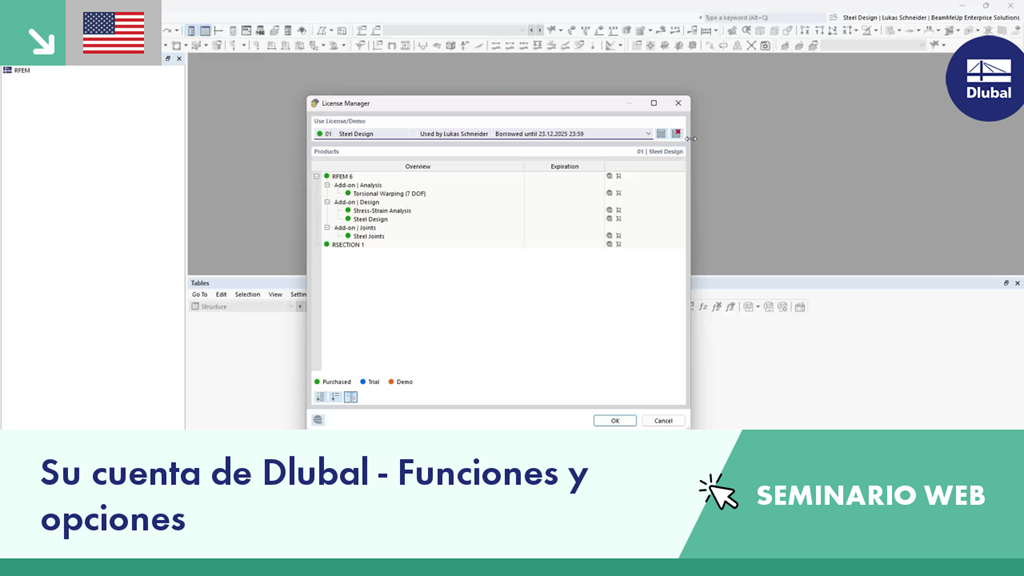This screenshot has height=576, width=1024.
Task: Open the Go To menu in Tables
Action: click(x=199, y=295)
